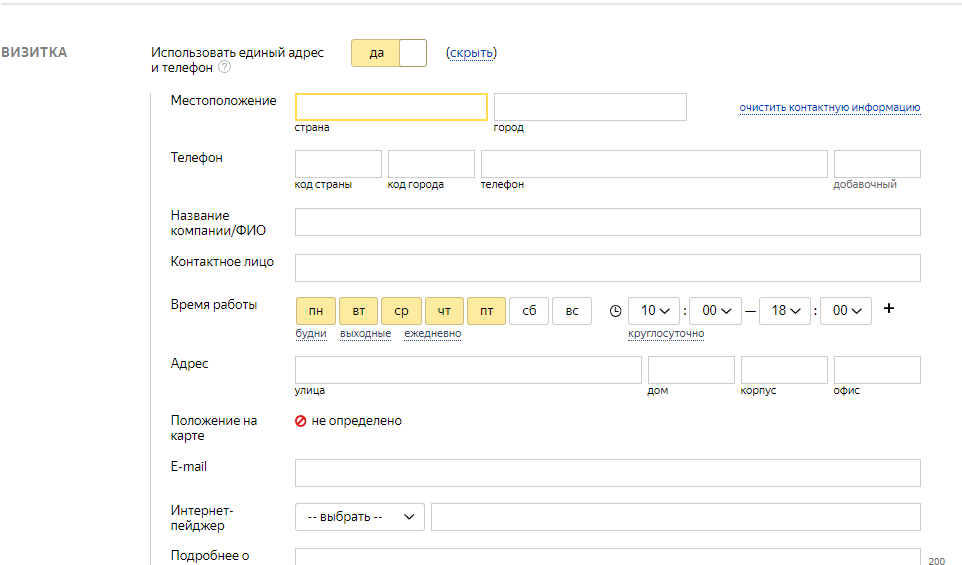962x565 pixels.
Task: Select будни preset for working days
Action: [x=311, y=333]
